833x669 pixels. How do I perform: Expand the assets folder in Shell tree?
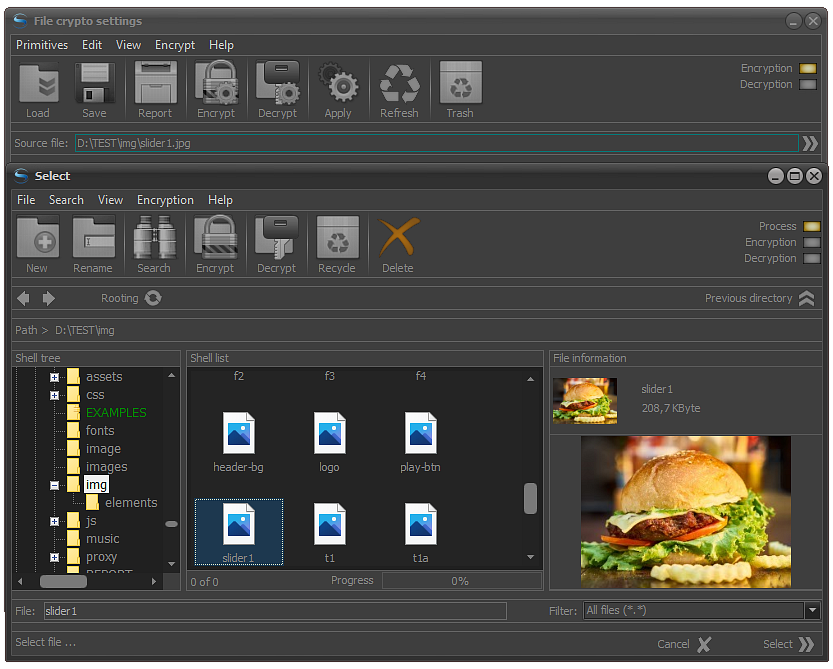point(54,377)
